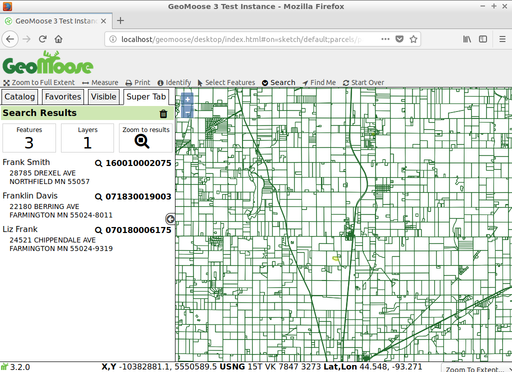Screen dimensions: 512x372
Task: Choose the Select Features tool
Action: pos(226,82)
